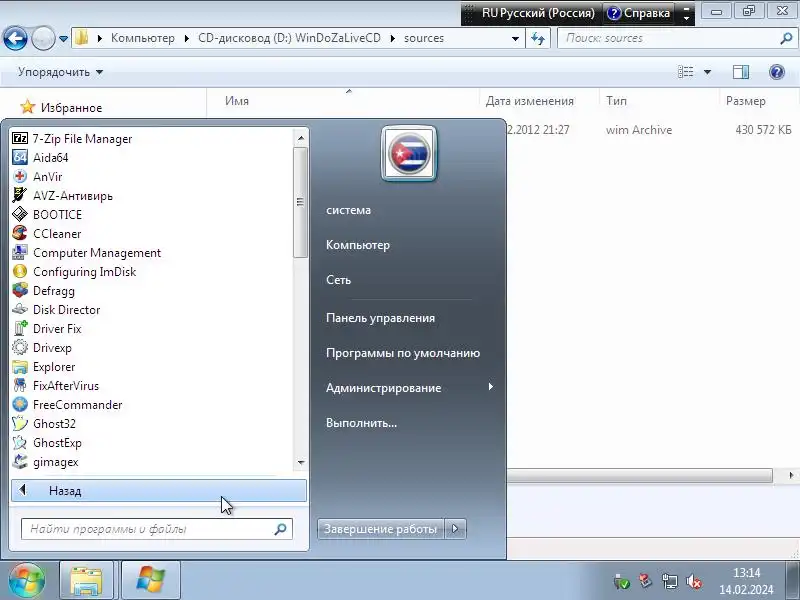Click the Windows Start orb

[x=27, y=580]
